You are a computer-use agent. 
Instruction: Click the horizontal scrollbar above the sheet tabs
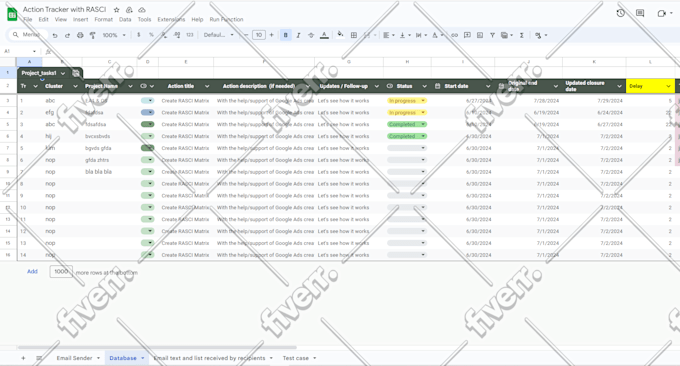(x=157, y=347)
